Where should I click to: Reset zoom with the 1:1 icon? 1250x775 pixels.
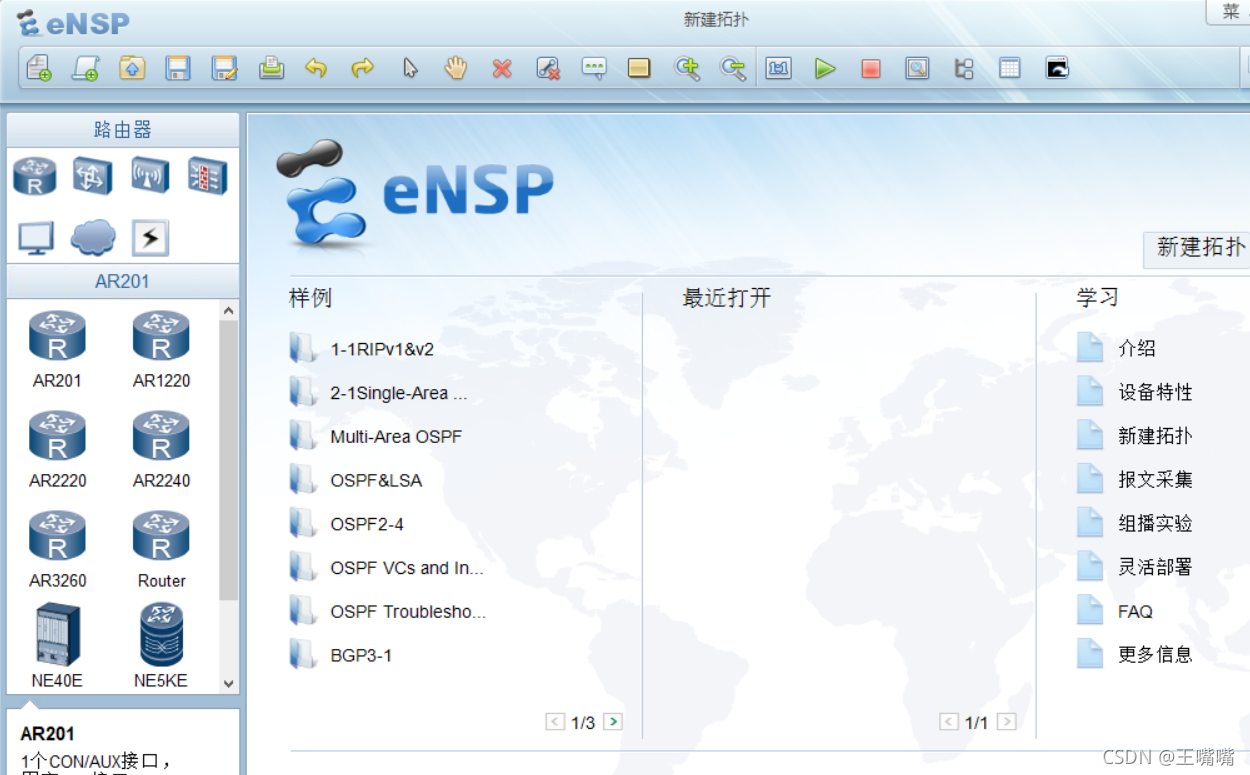pyautogui.click(x=779, y=68)
